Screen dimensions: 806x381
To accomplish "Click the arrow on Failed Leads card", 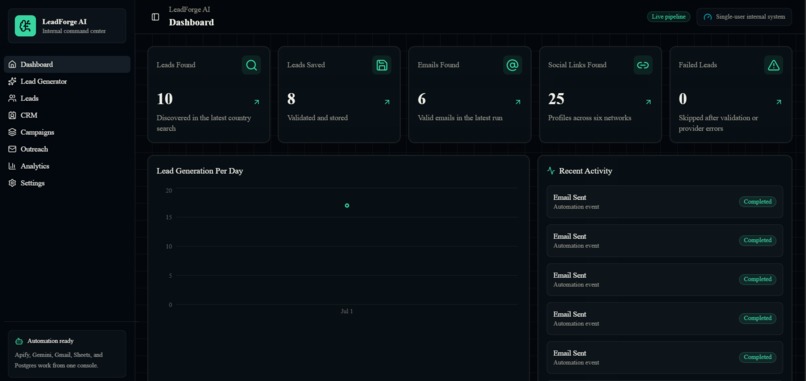I will click(779, 102).
